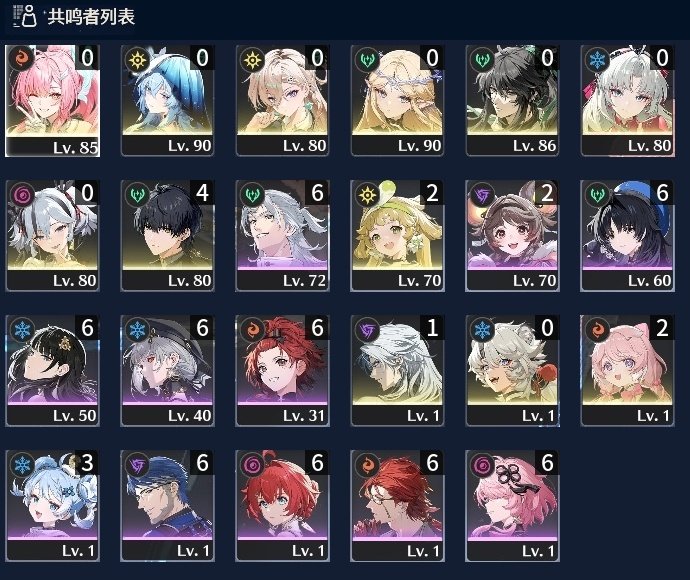Click the swirl element icon on gray-haired Lv. 80 card
Viewport: 690px width, 580px height.
22,194
